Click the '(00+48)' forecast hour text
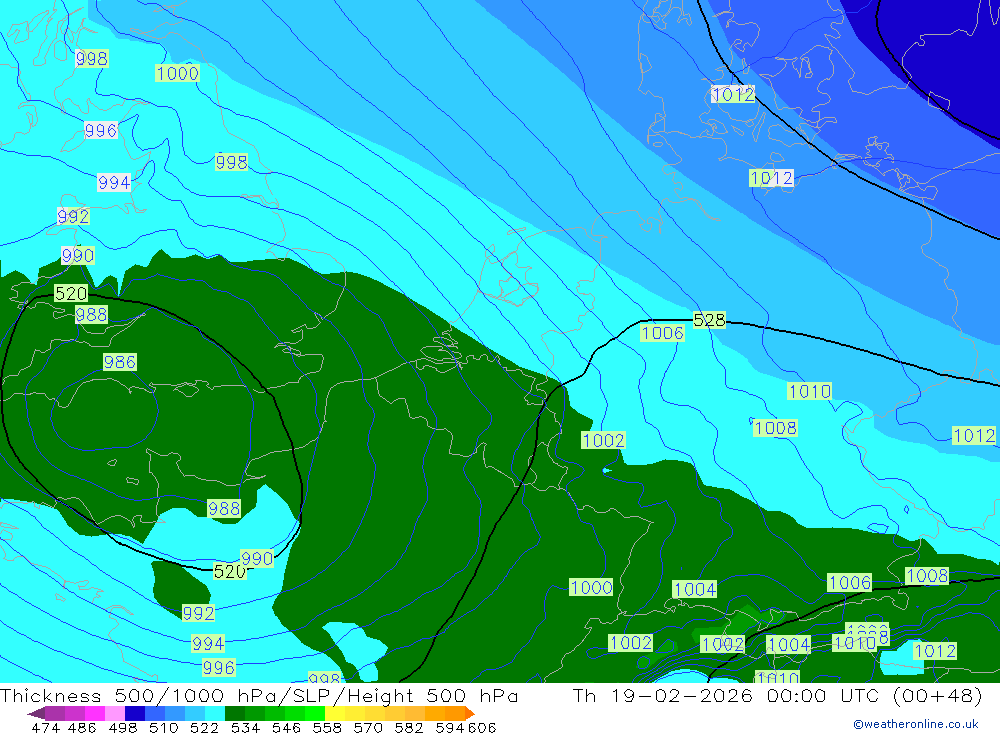The width and height of the screenshot is (1000, 733). click(x=937, y=695)
